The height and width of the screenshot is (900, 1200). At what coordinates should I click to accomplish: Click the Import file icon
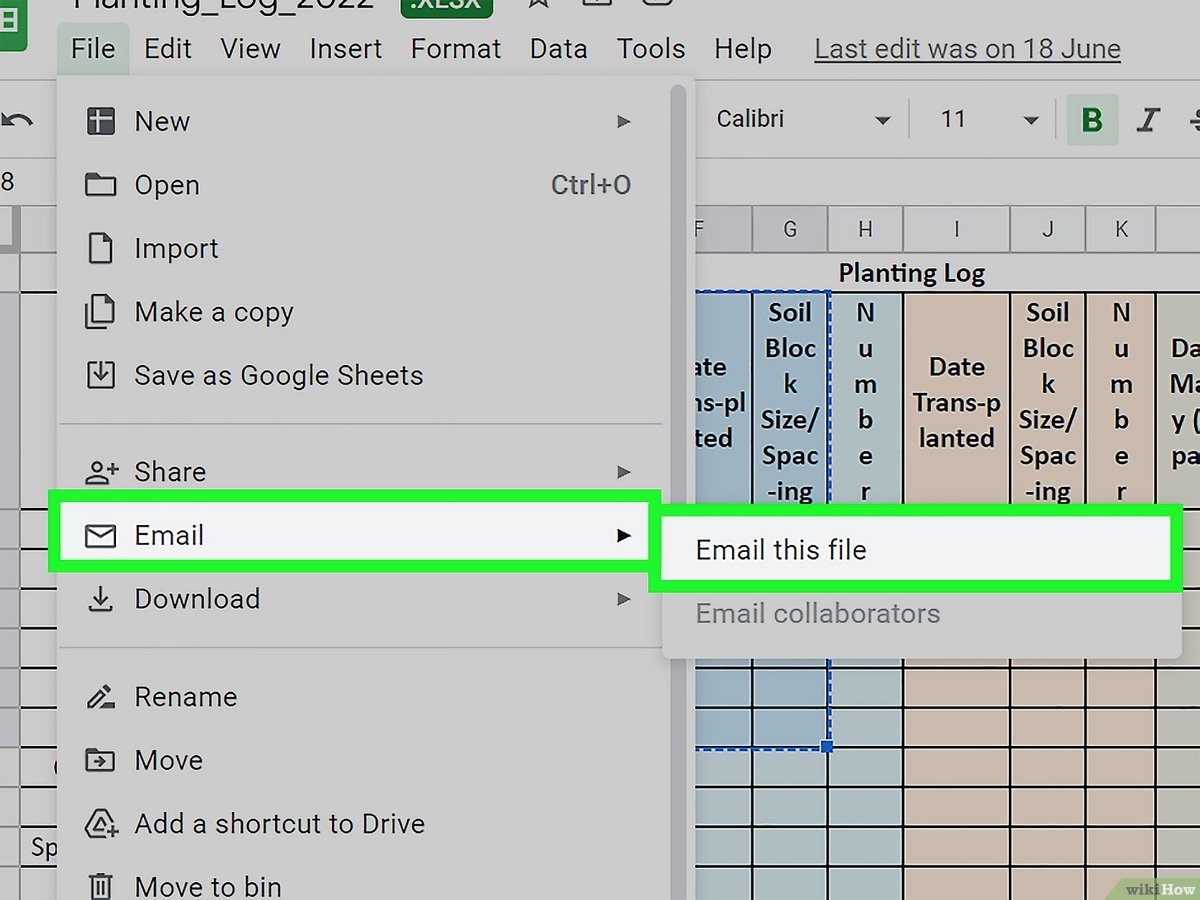[x=100, y=248]
